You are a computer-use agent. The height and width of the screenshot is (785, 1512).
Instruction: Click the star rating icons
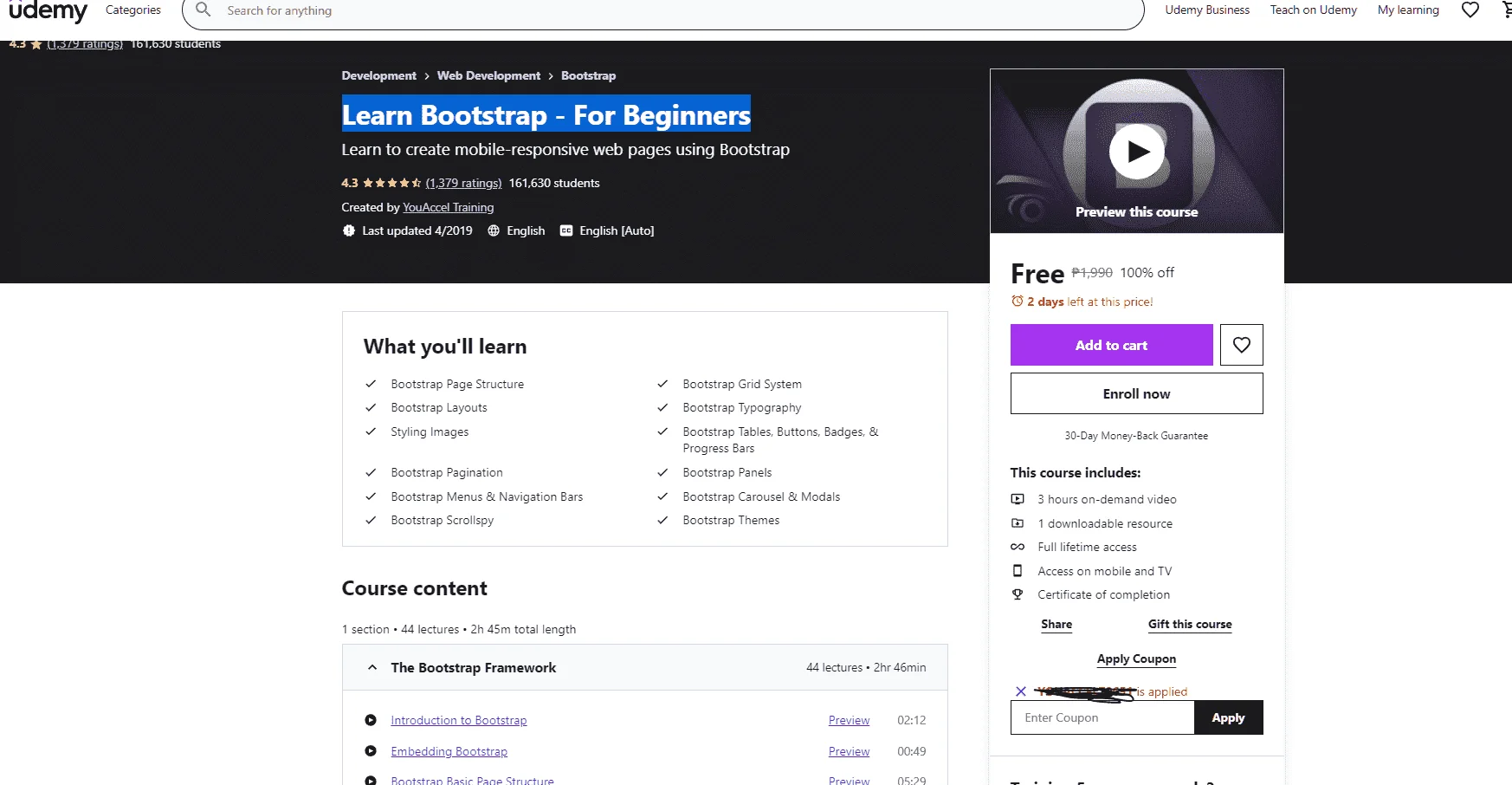tap(391, 183)
